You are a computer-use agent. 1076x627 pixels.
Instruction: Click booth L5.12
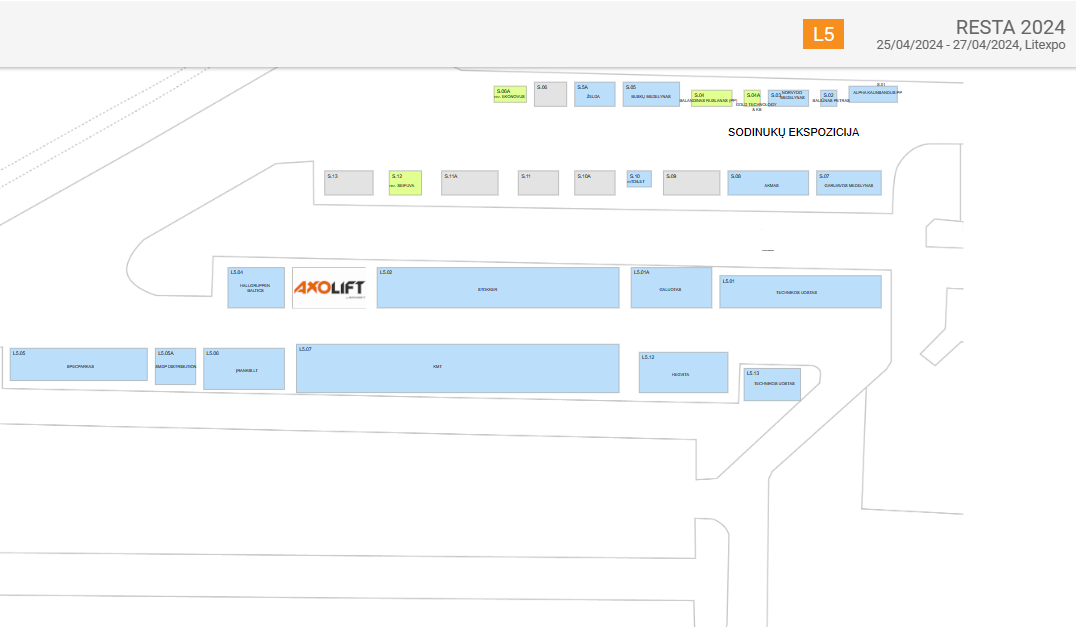(683, 373)
